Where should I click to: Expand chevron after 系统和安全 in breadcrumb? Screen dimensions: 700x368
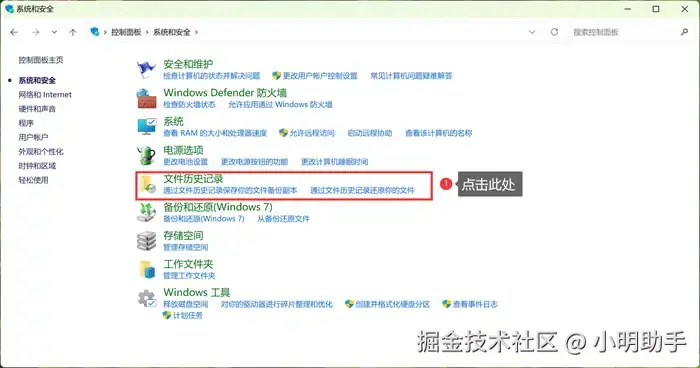click(196, 32)
